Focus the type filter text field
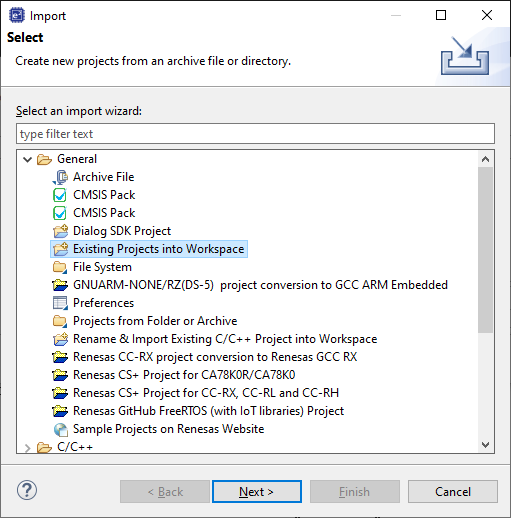The image size is (512, 519). (x=255, y=134)
